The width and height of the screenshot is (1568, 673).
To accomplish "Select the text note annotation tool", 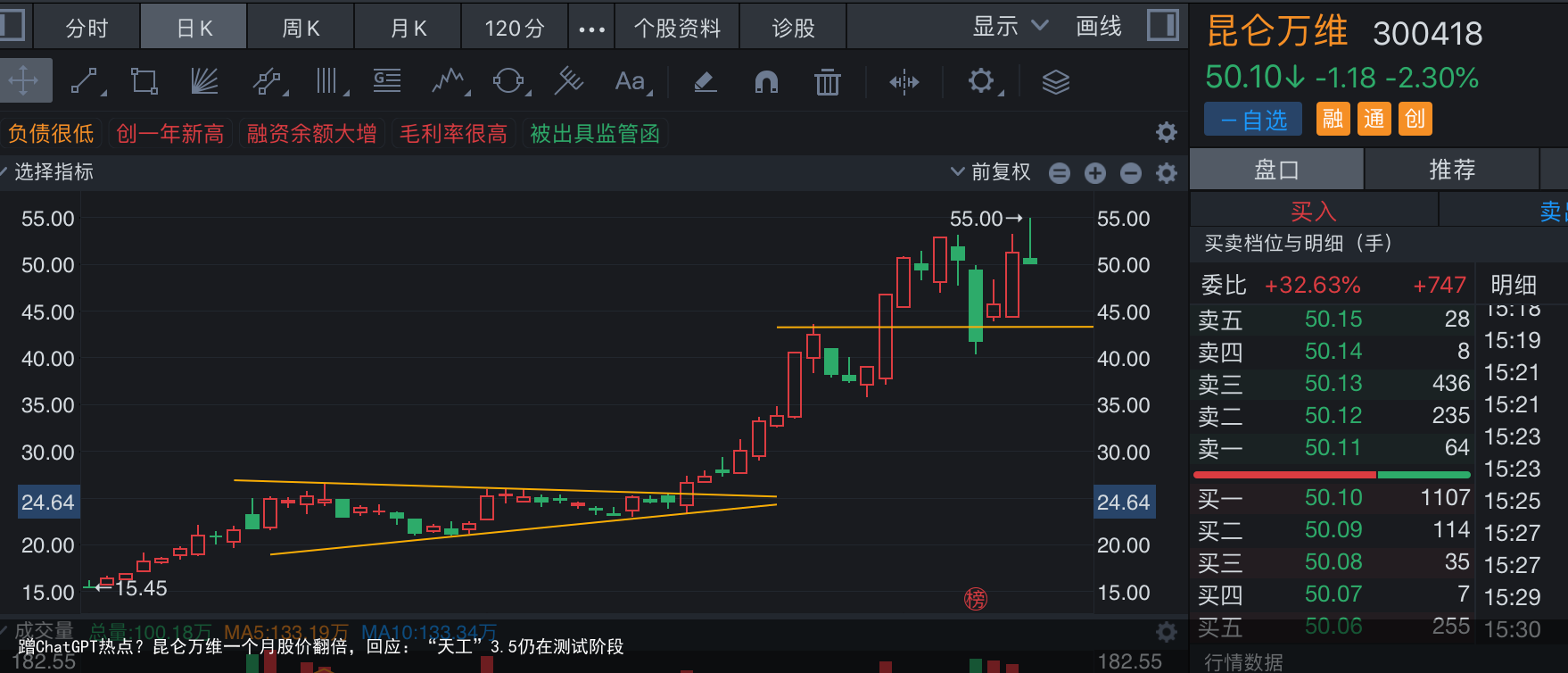I will click(387, 81).
